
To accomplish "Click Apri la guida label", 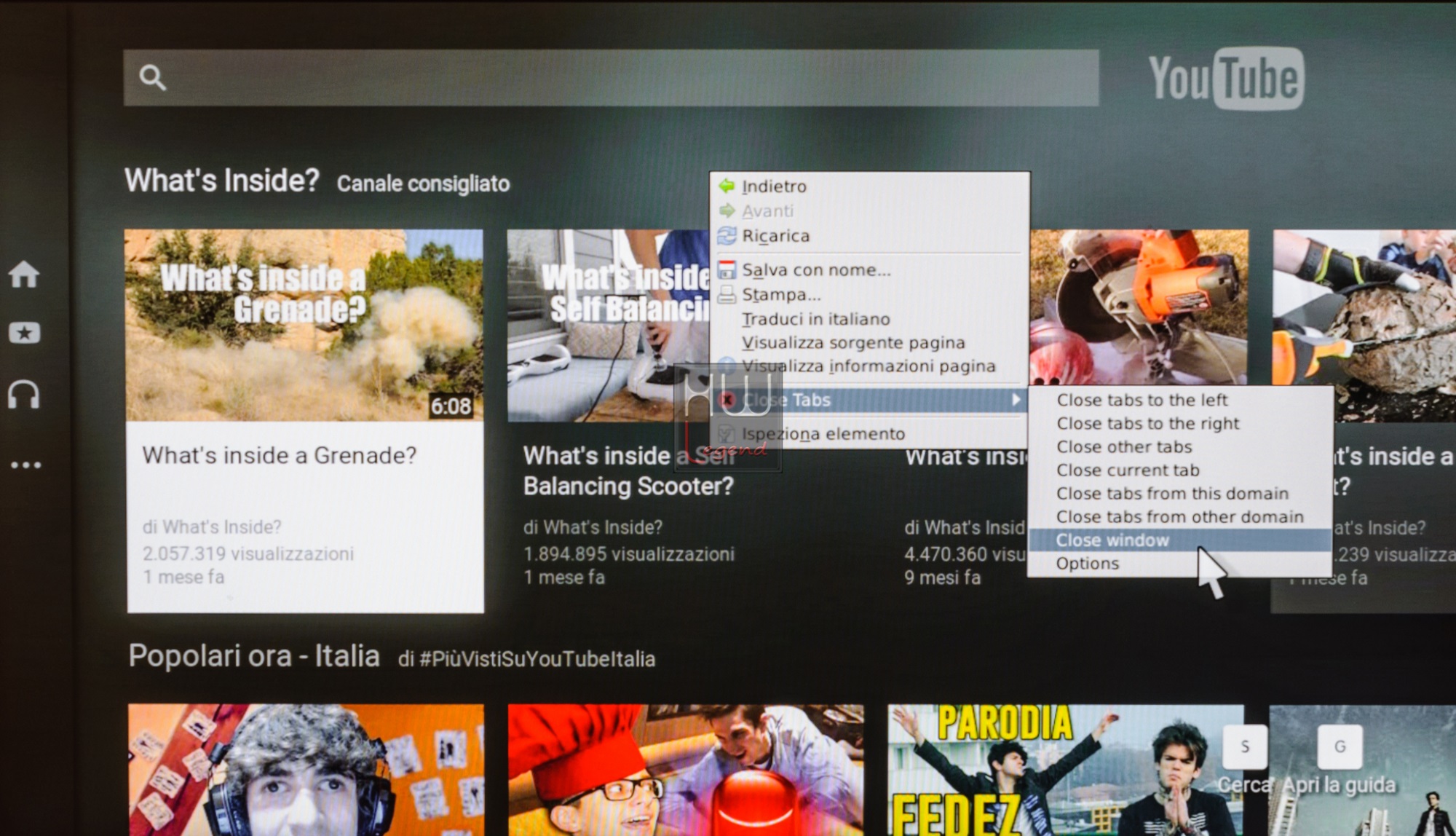I will point(1340,786).
